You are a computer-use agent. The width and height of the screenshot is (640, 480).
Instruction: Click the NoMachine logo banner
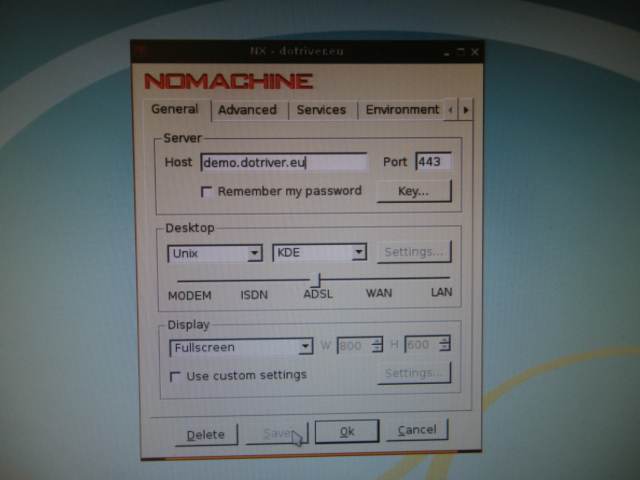[x=228, y=81]
